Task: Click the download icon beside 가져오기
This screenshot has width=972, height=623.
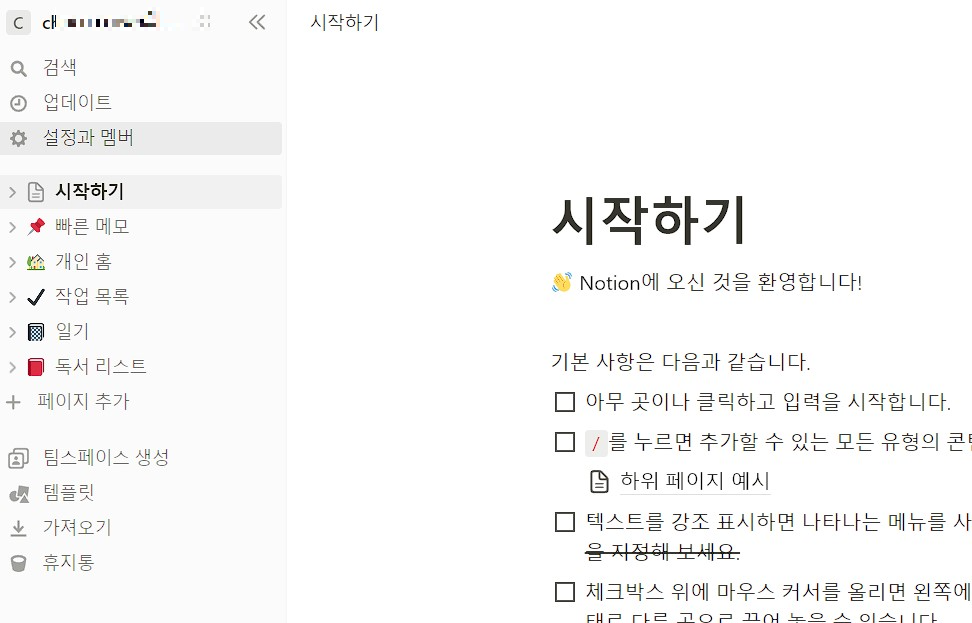Action: [x=19, y=528]
